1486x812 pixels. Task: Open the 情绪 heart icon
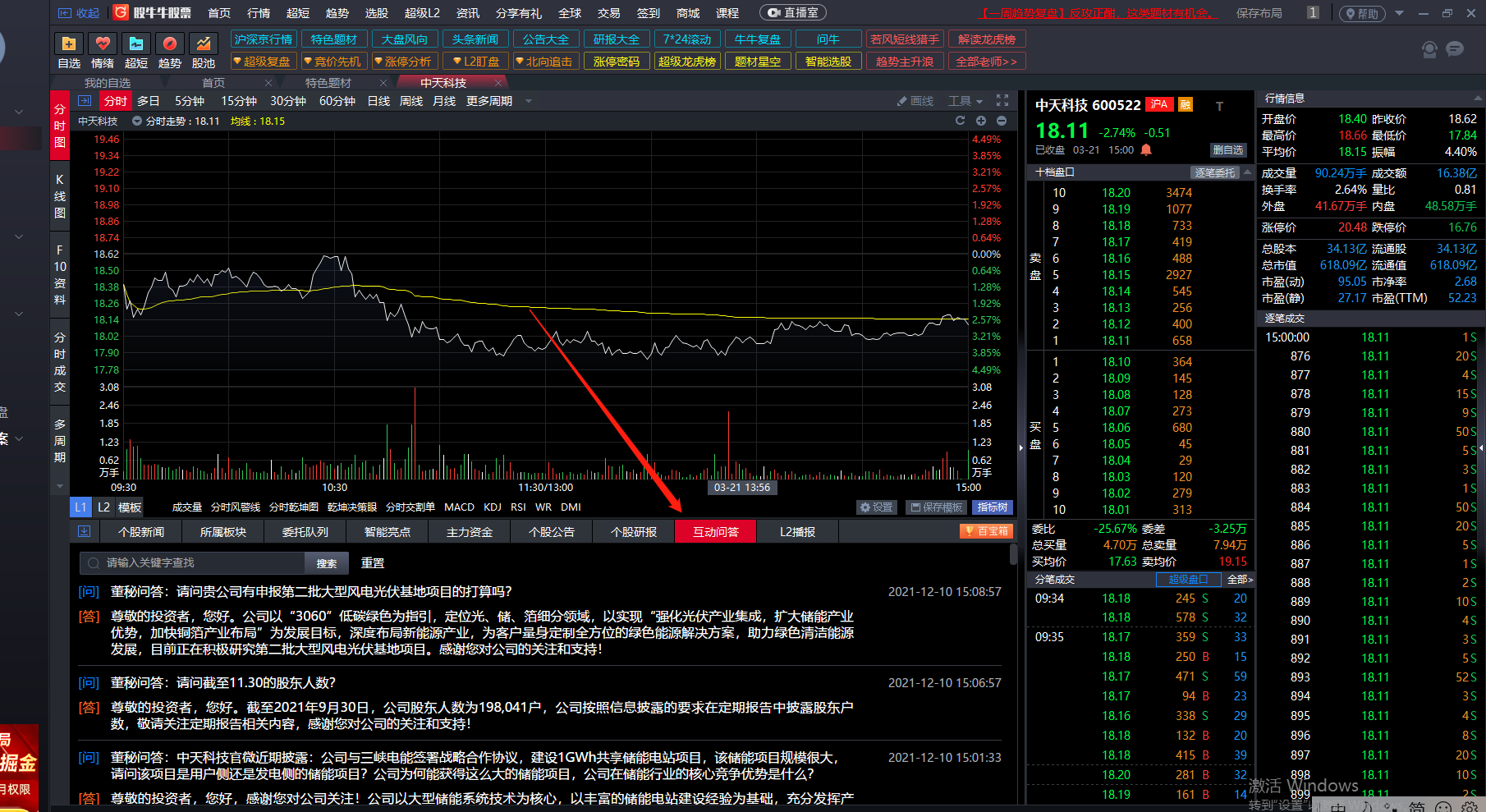[103, 44]
